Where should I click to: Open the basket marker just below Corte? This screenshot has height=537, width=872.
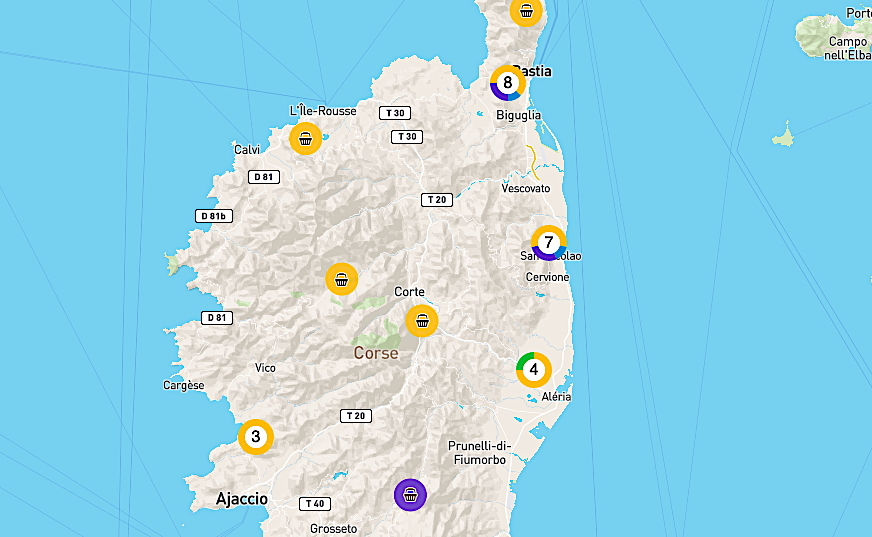coord(422,321)
